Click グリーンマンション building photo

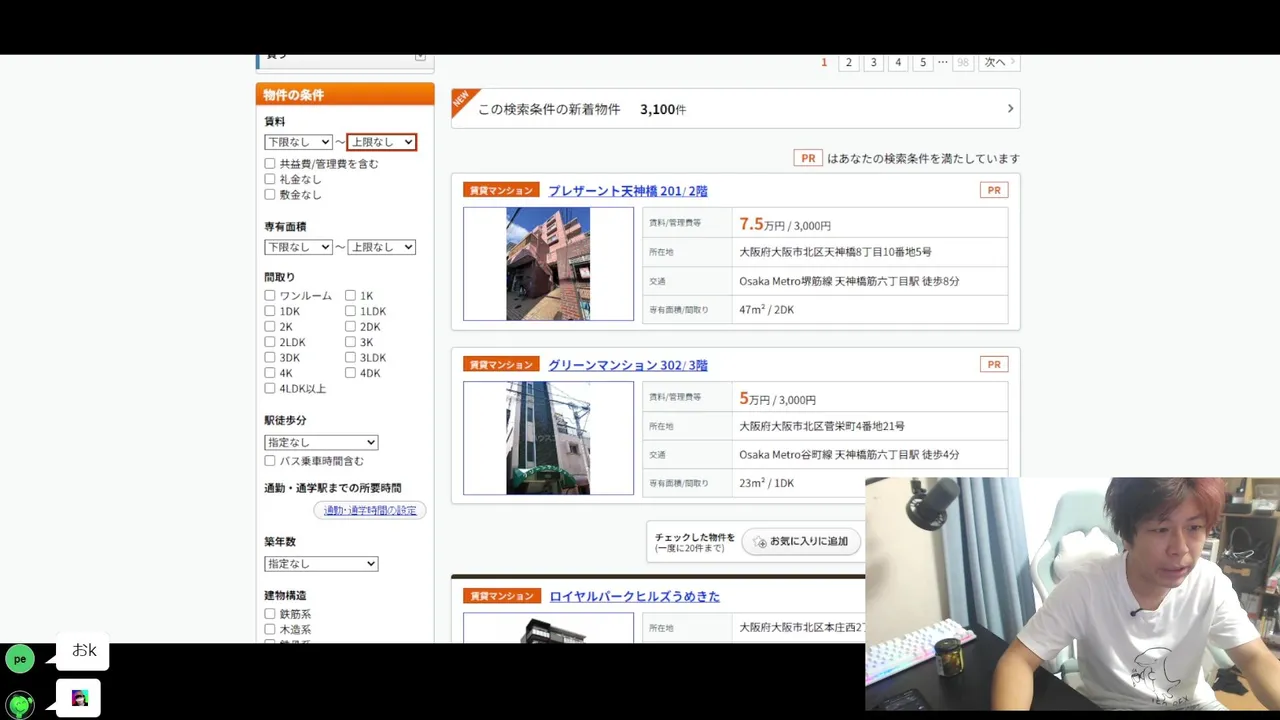548,438
